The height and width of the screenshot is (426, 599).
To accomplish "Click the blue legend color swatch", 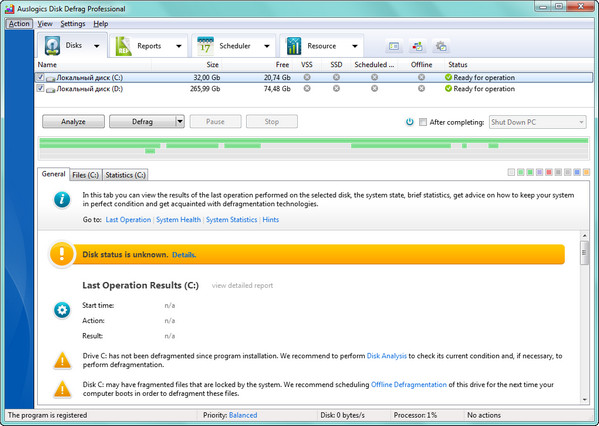I will click(577, 172).
